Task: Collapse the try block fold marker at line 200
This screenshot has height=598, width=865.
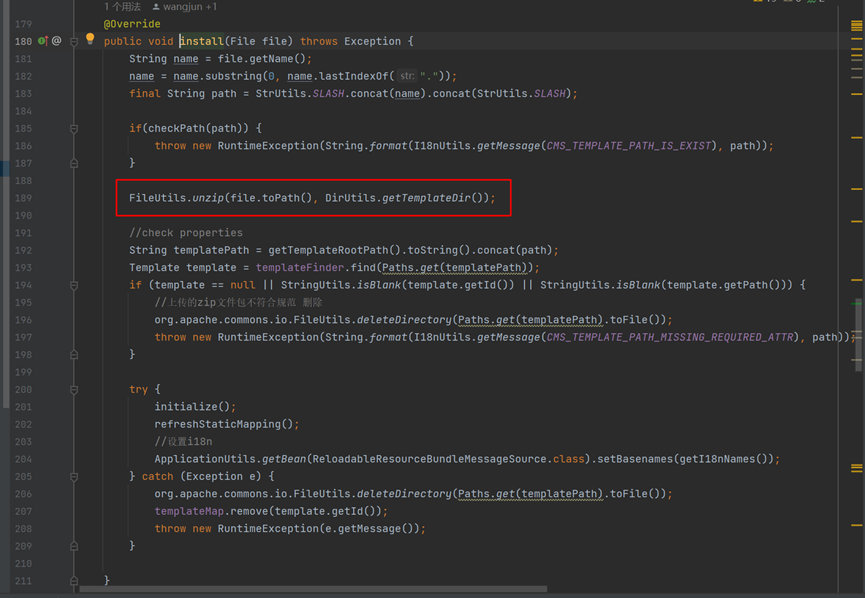Action: [x=74, y=389]
